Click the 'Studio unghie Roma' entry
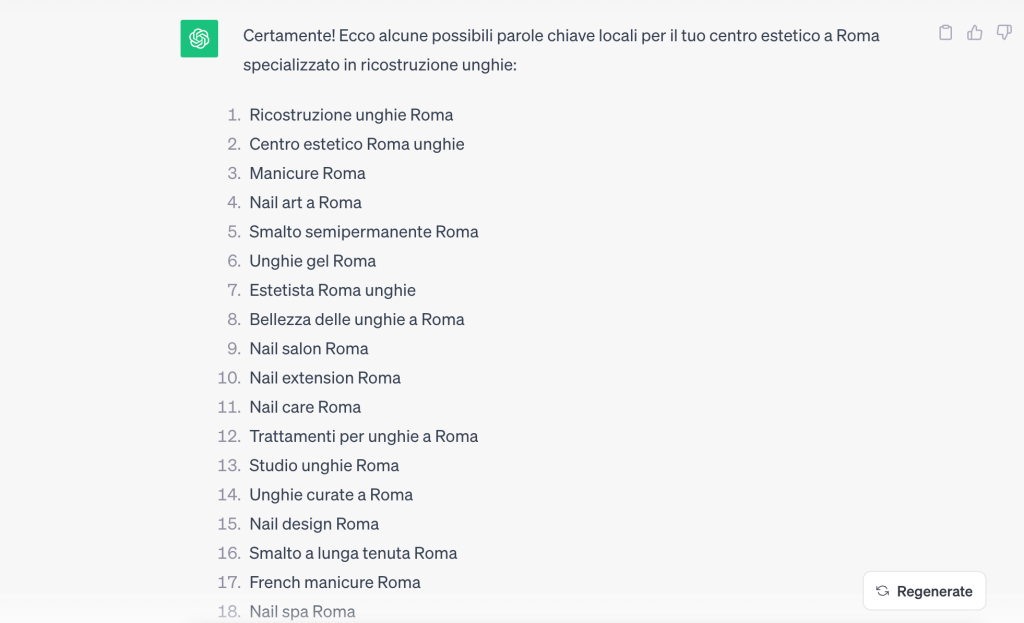 pyautogui.click(x=324, y=466)
